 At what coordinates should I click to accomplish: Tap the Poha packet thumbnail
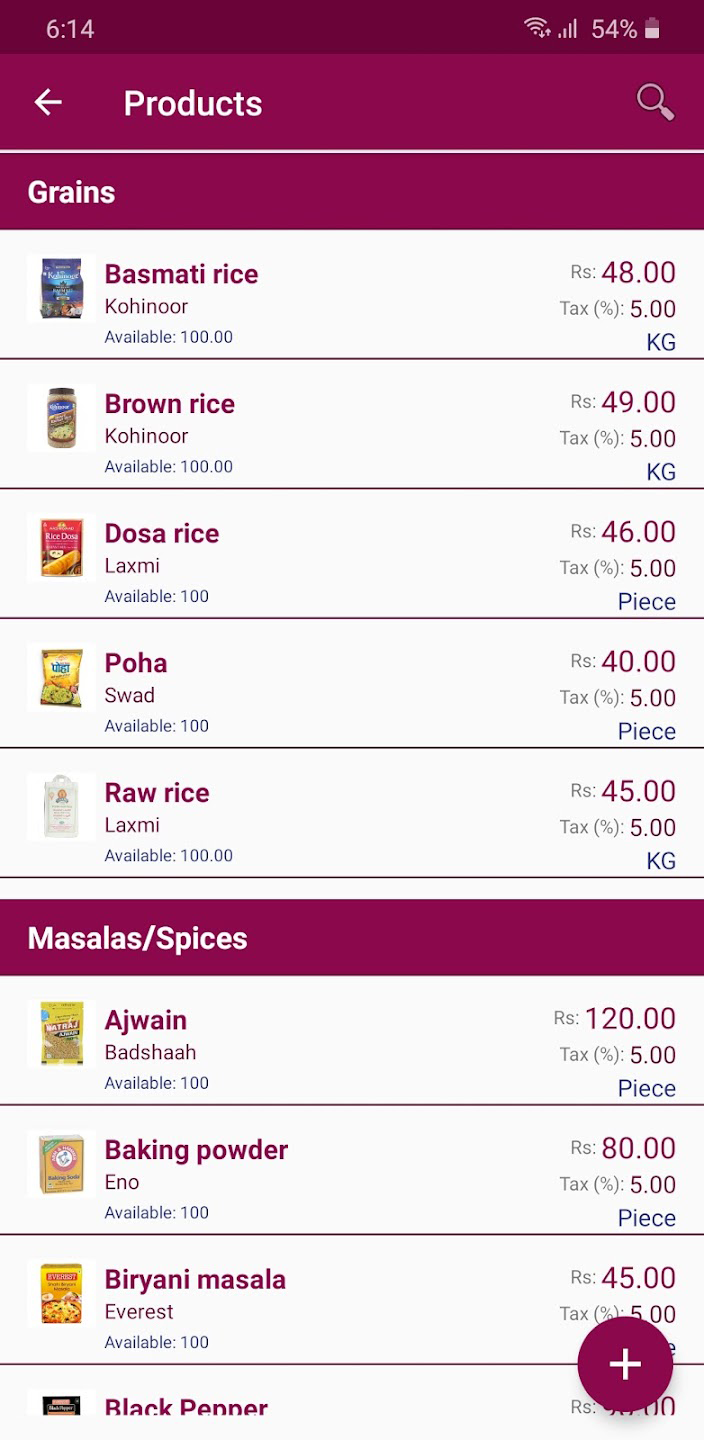[x=61, y=677]
